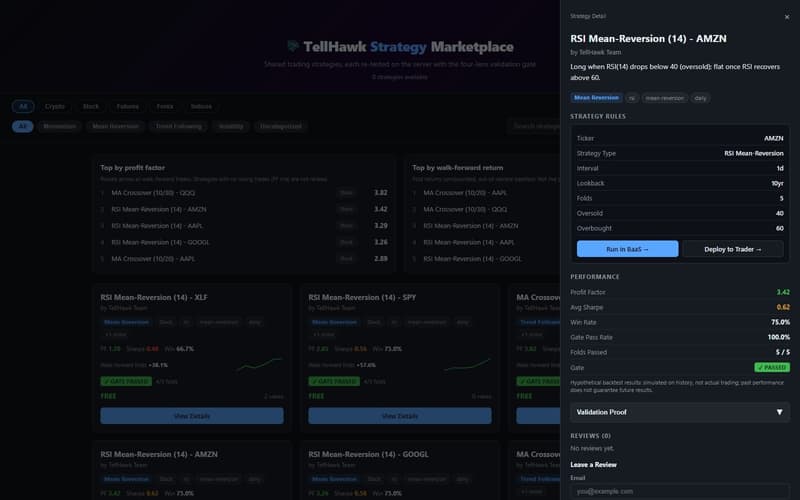Viewport: 800px width, 500px height.
Task: Select the All category filter beside Momentum
Action: pyautogui.click(x=22, y=126)
